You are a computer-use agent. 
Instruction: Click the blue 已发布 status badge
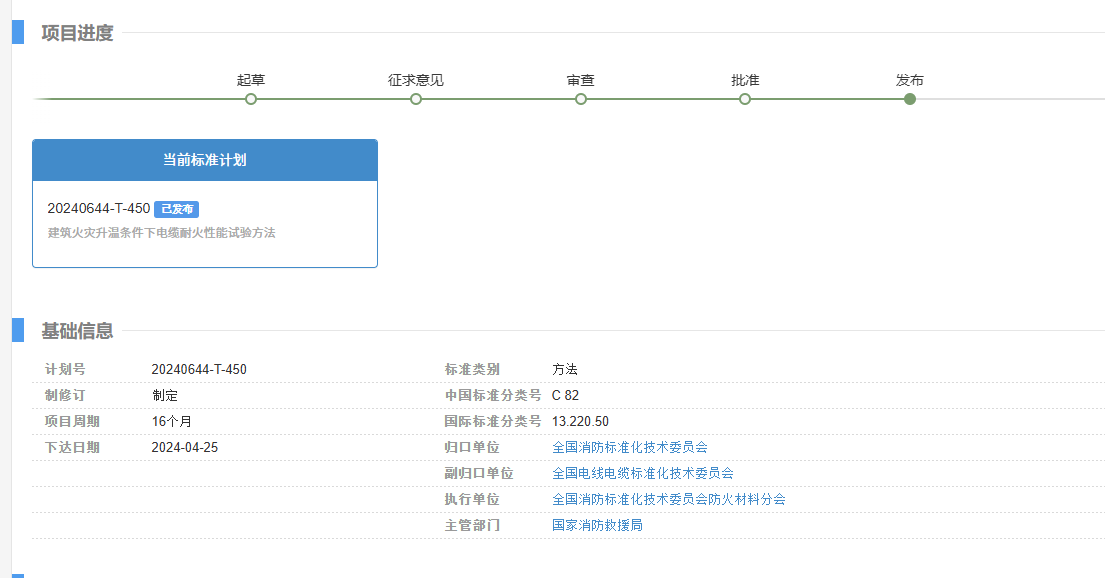(x=177, y=209)
